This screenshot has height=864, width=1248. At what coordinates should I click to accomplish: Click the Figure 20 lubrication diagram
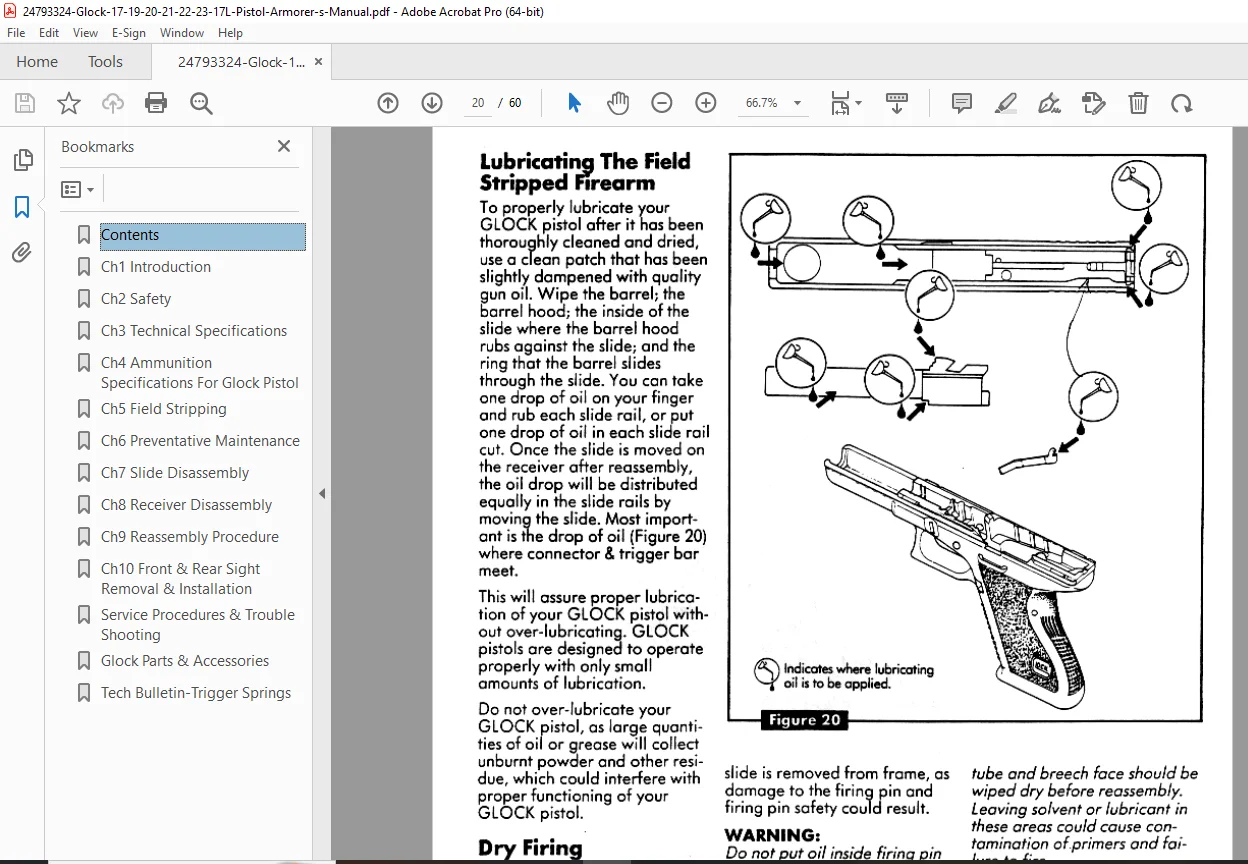966,437
